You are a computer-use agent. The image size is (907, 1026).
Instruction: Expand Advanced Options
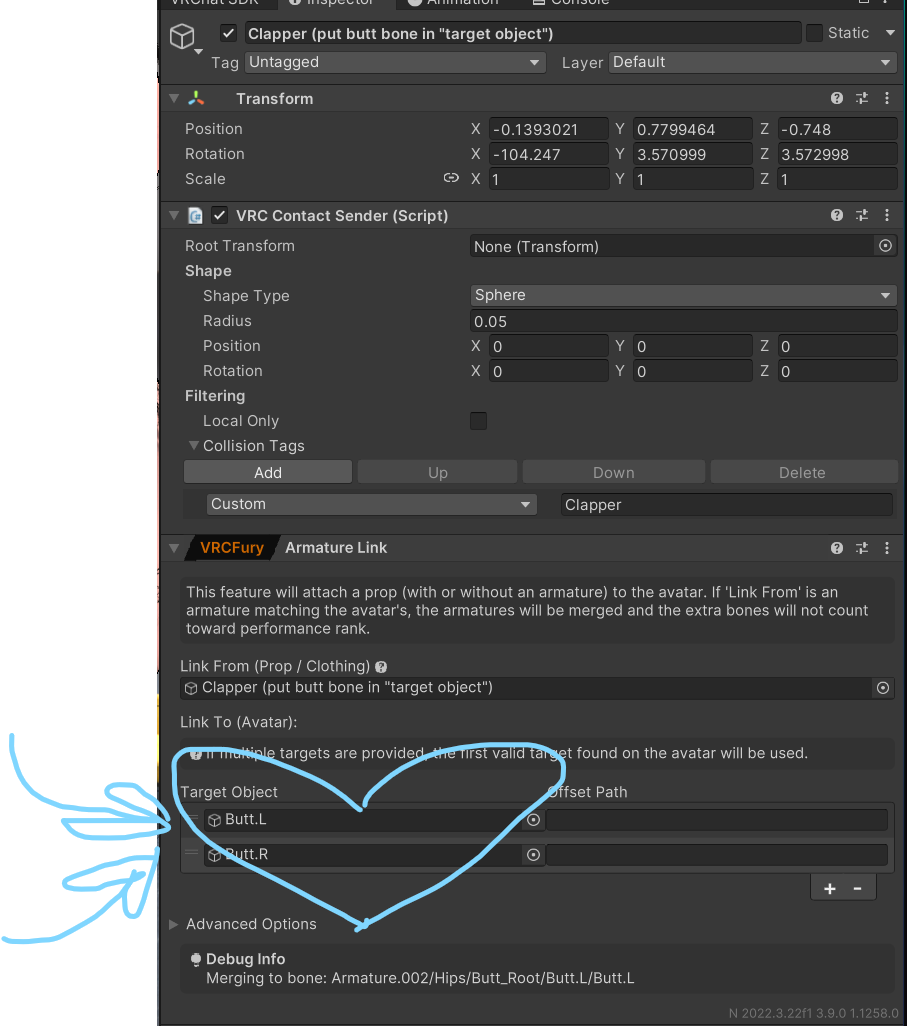[174, 924]
